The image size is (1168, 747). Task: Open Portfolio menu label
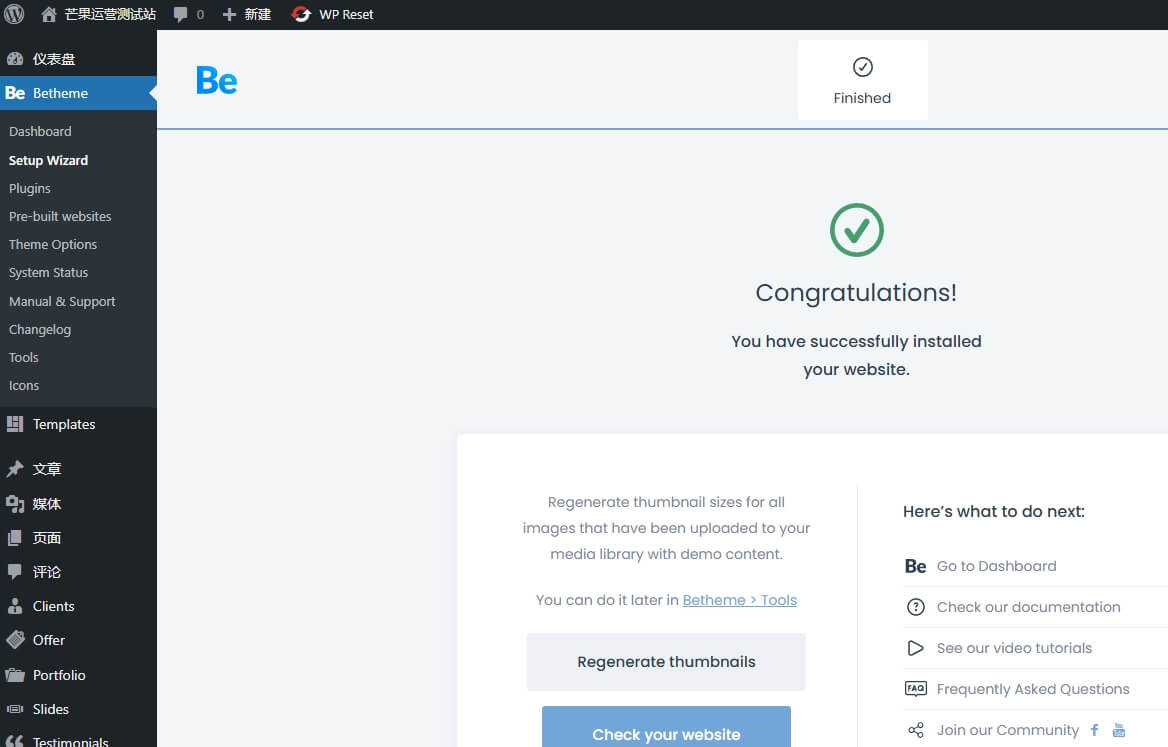(x=59, y=675)
